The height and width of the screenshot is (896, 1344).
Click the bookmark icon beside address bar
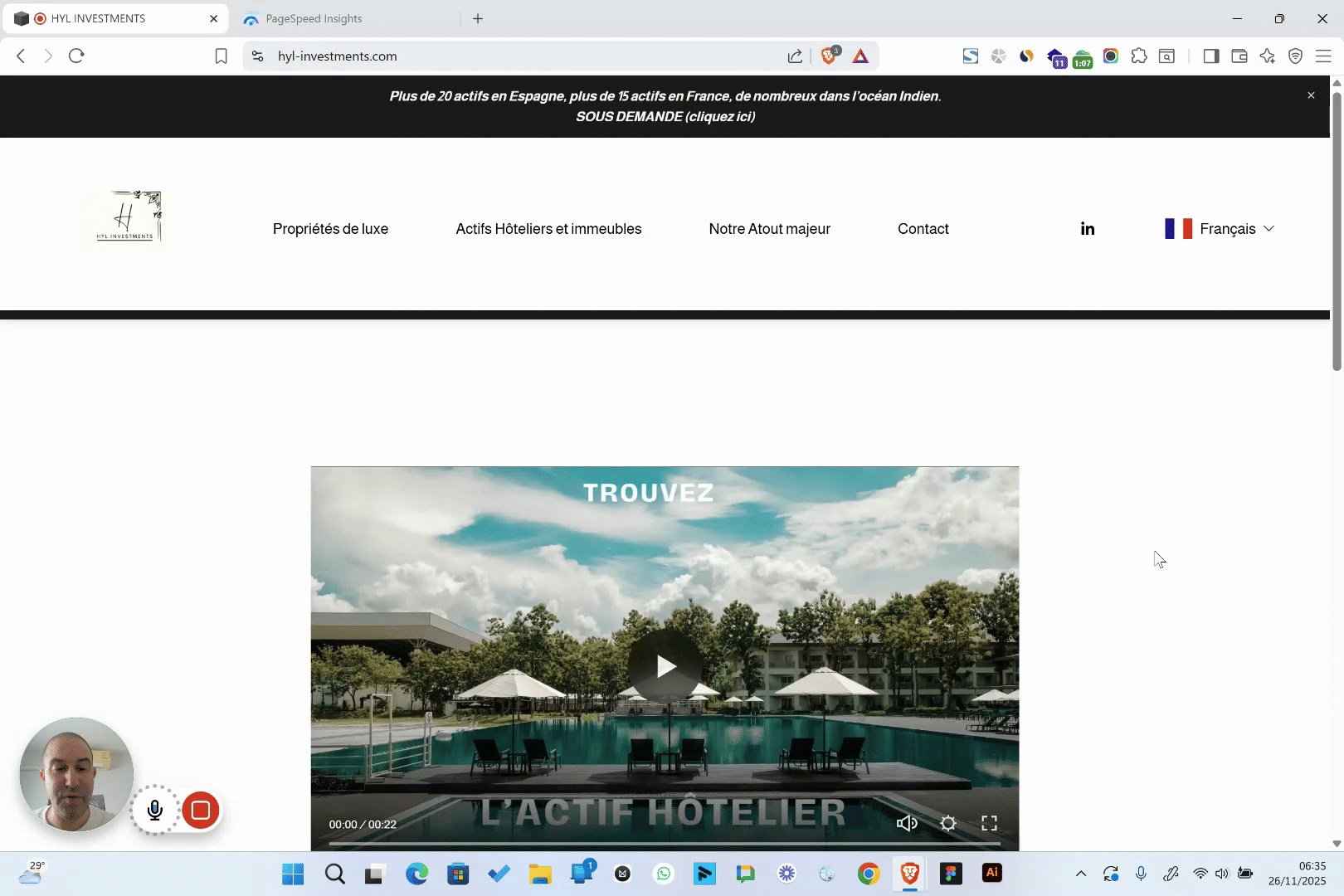click(x=221, y=56)
